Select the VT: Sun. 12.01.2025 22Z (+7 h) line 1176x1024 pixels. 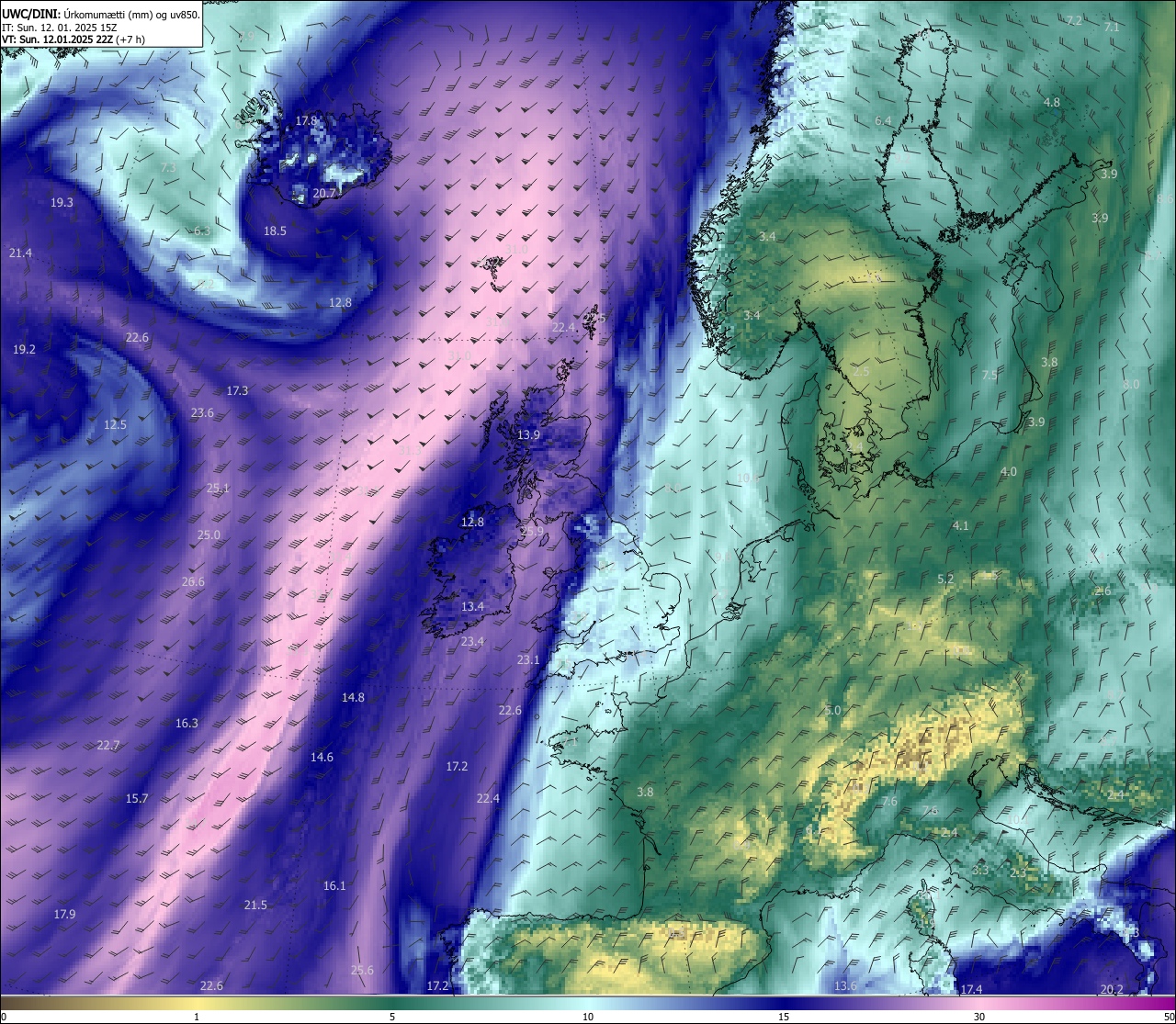73,39
